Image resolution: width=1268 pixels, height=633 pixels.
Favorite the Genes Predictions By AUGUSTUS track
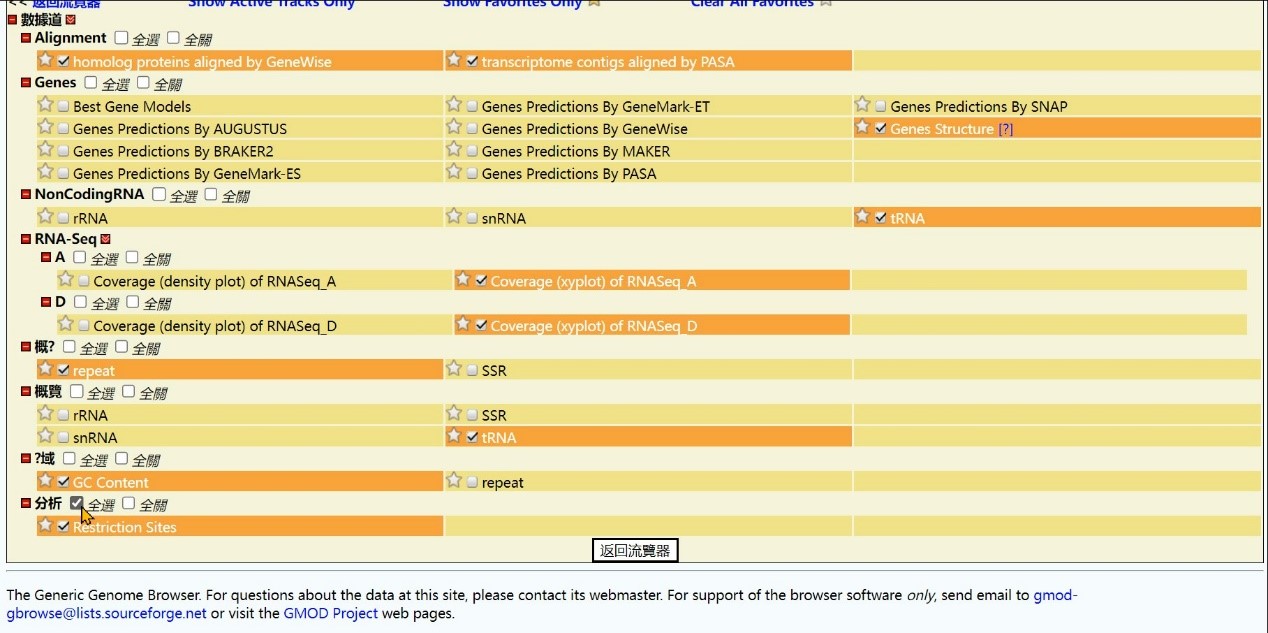(x=45, y=127)
